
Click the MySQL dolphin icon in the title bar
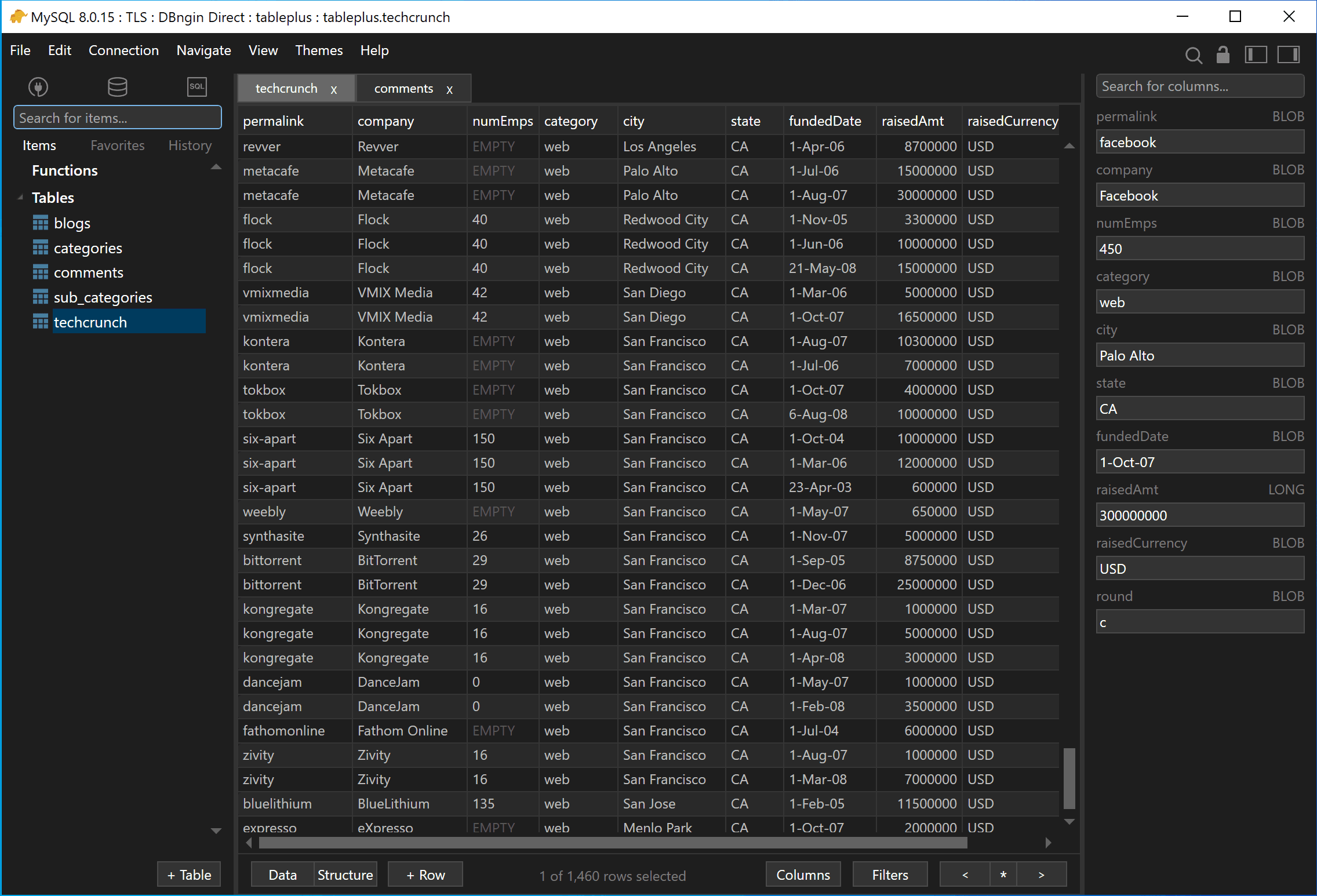18,17
